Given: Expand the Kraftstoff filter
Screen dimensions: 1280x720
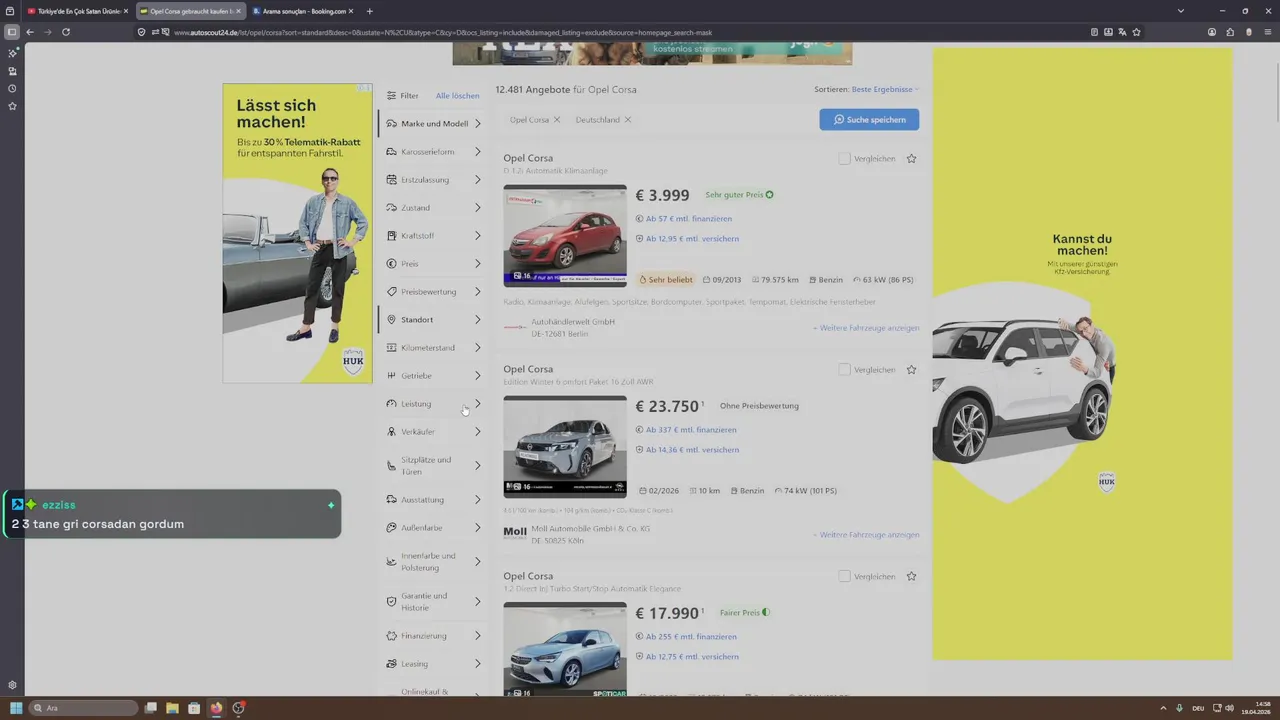Looking at the screenshot, I should pyautogui.click(x=433, y=236).
